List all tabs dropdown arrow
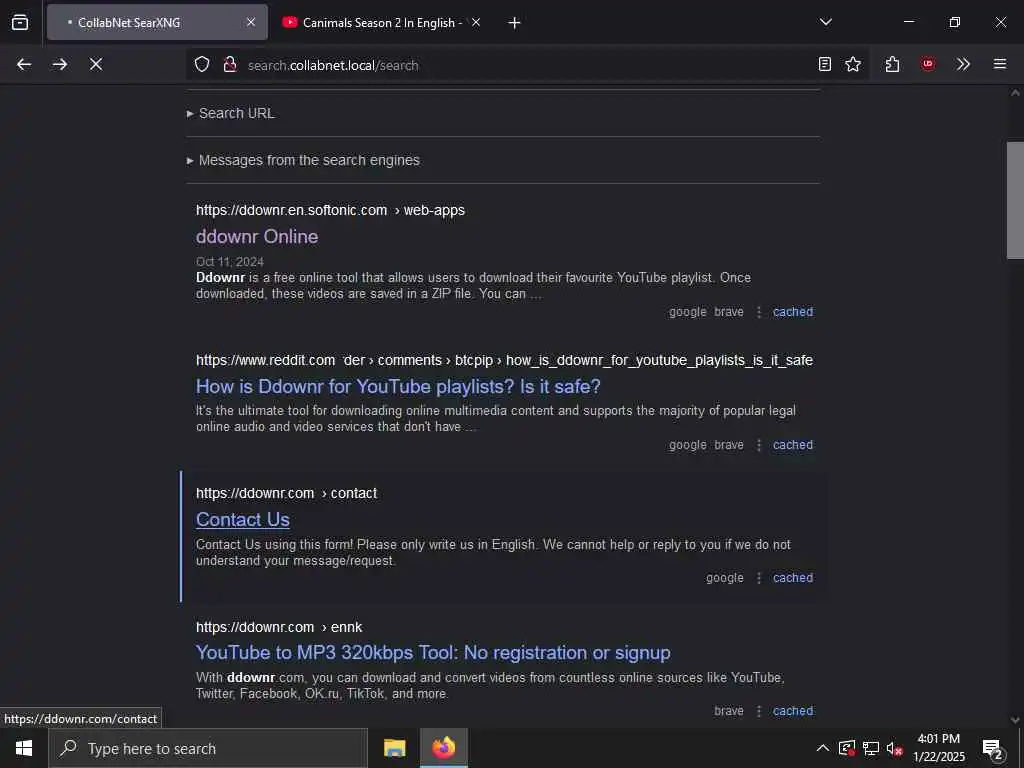Screen dimensions: 1024x768 tap(826, 22)
